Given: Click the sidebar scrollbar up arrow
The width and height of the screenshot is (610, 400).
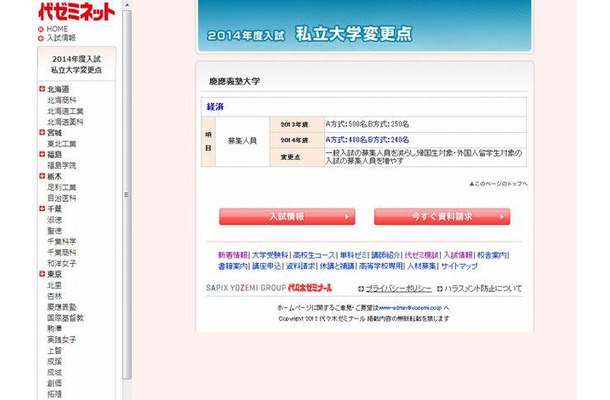Looking at the screenshot, I should [x=127, y=5].
